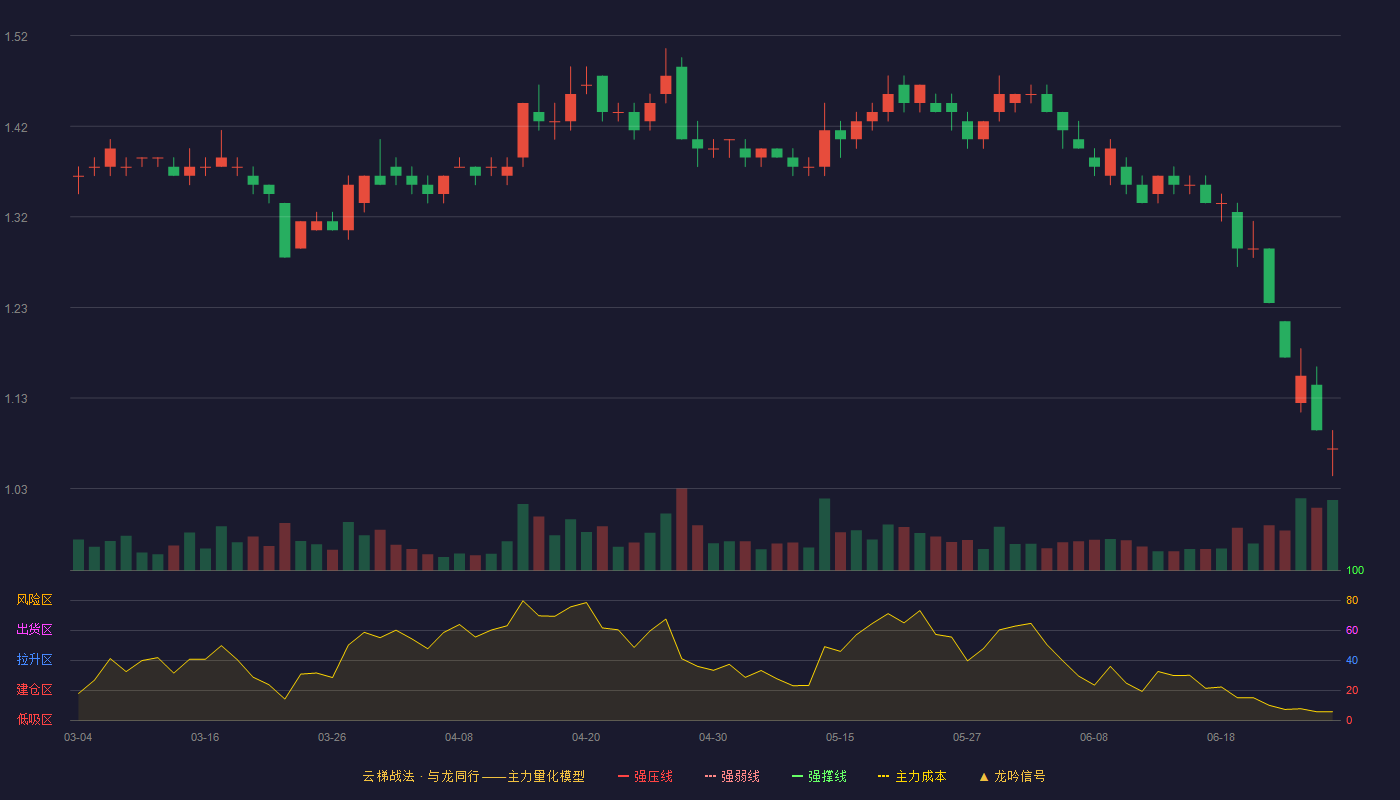Click the 建仓区 zone label

(x=34, y=690)
